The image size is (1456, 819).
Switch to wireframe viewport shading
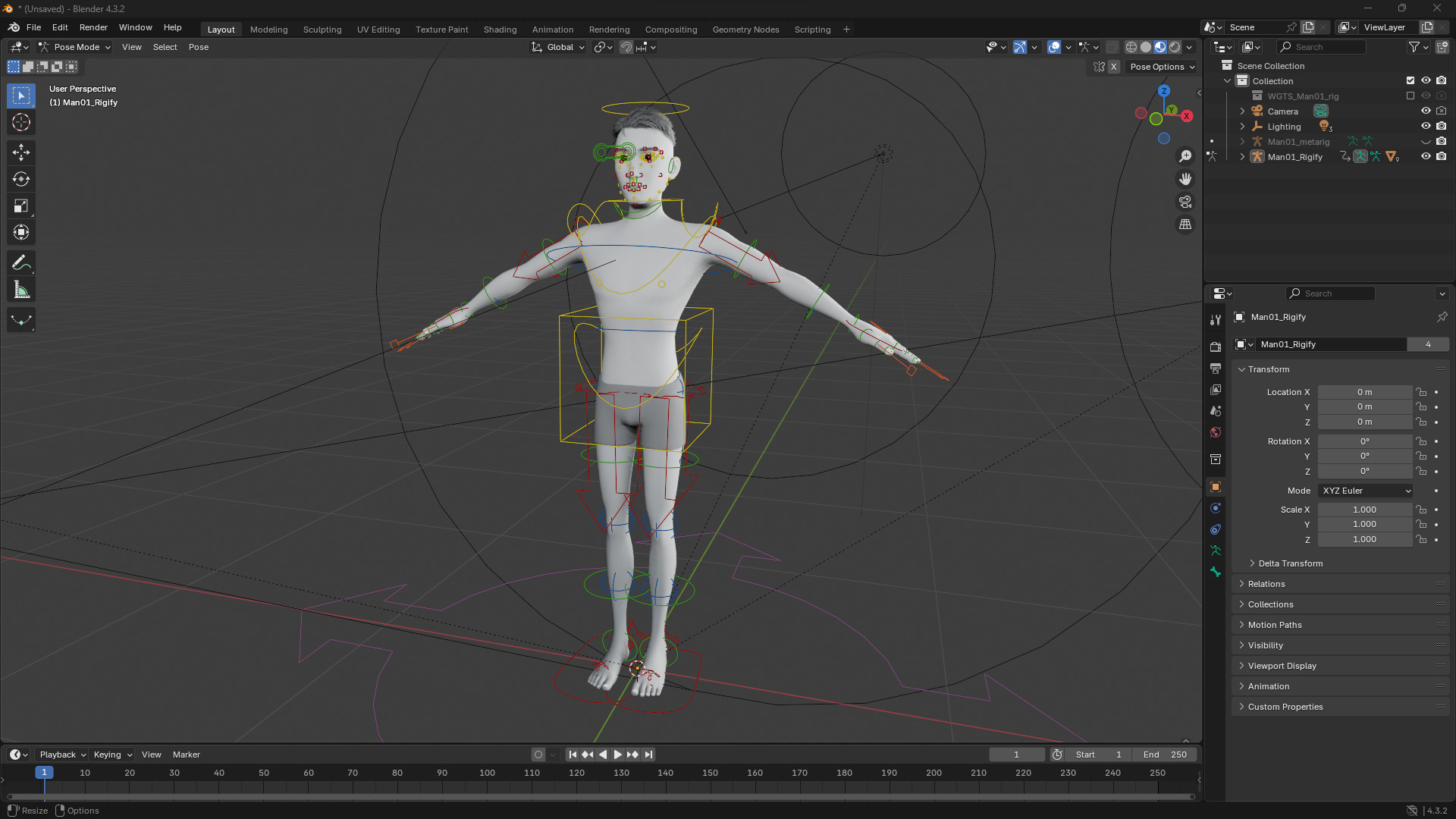(1131, 47)
